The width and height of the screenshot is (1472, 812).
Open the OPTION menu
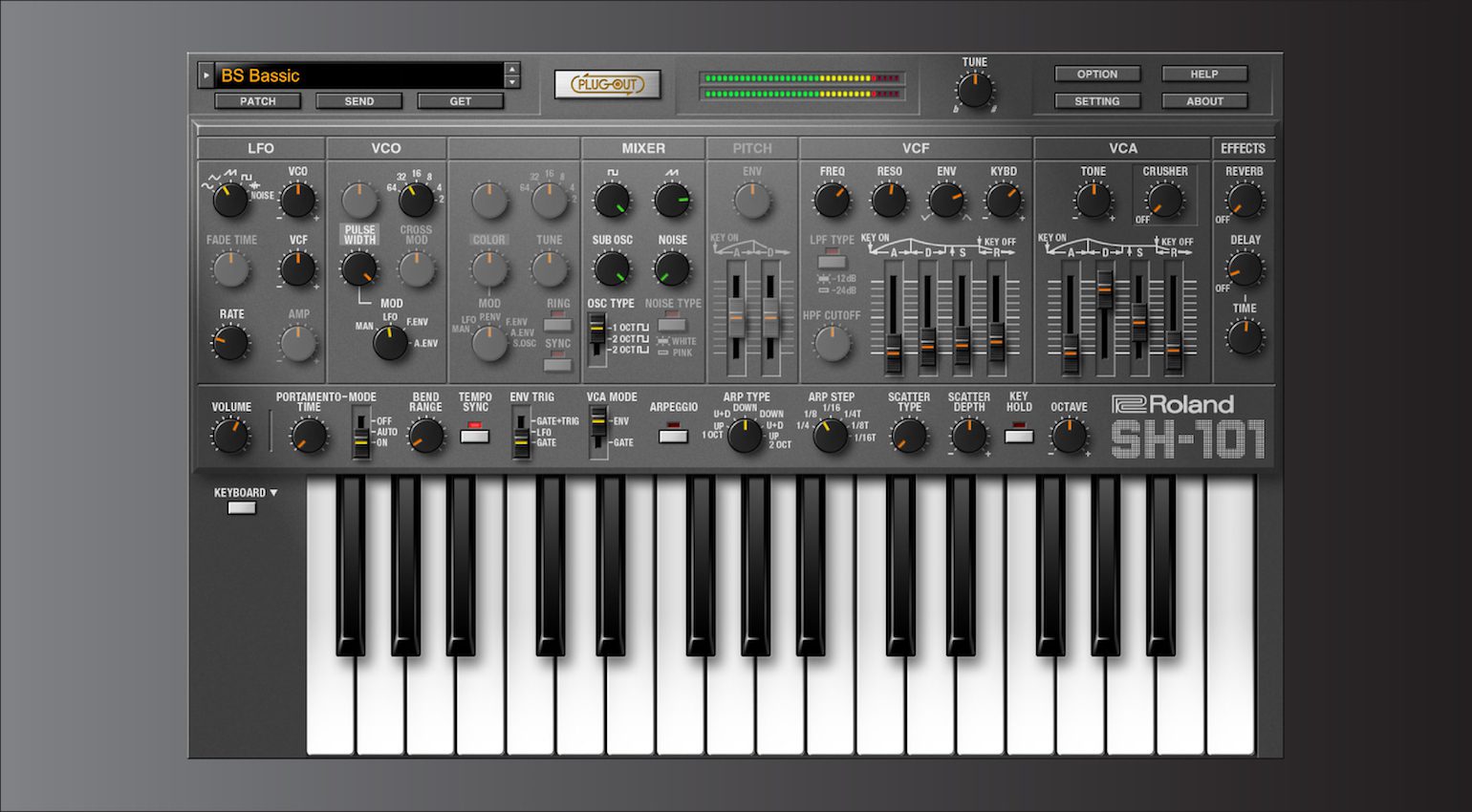pyautogui.click(x=1097, y=75)
